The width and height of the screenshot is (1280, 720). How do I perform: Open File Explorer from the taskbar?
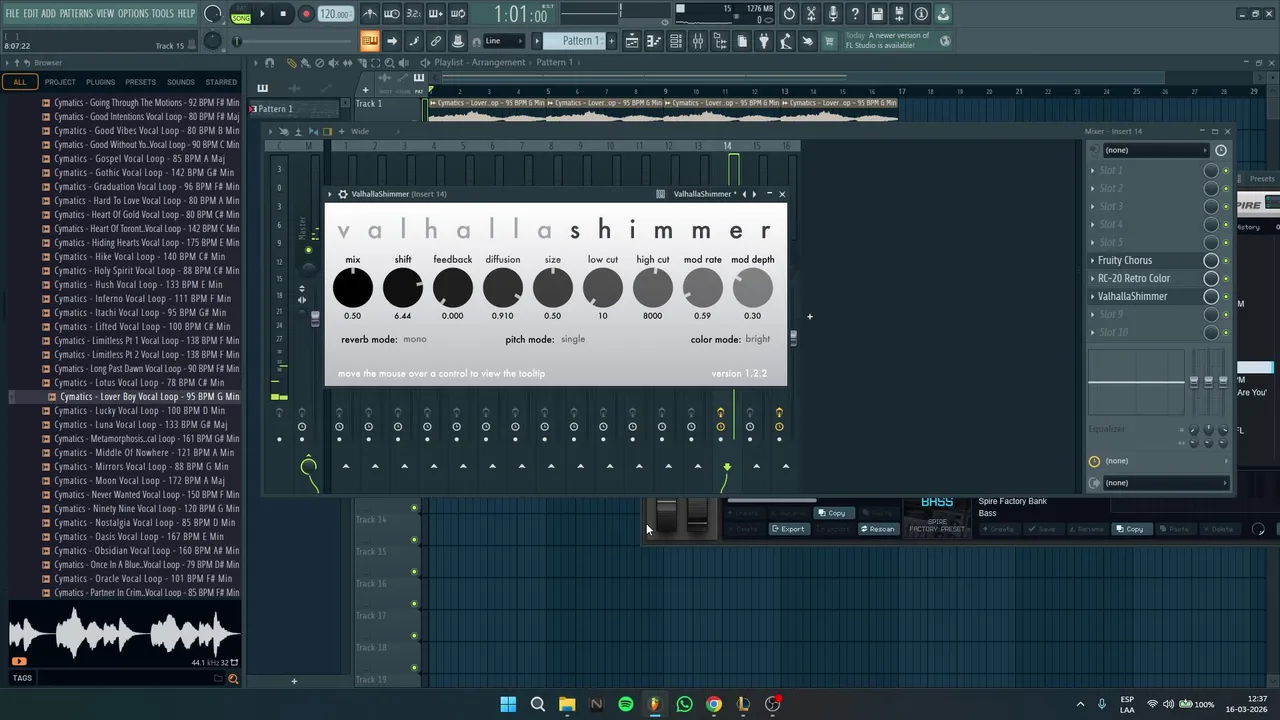(567, 704)
